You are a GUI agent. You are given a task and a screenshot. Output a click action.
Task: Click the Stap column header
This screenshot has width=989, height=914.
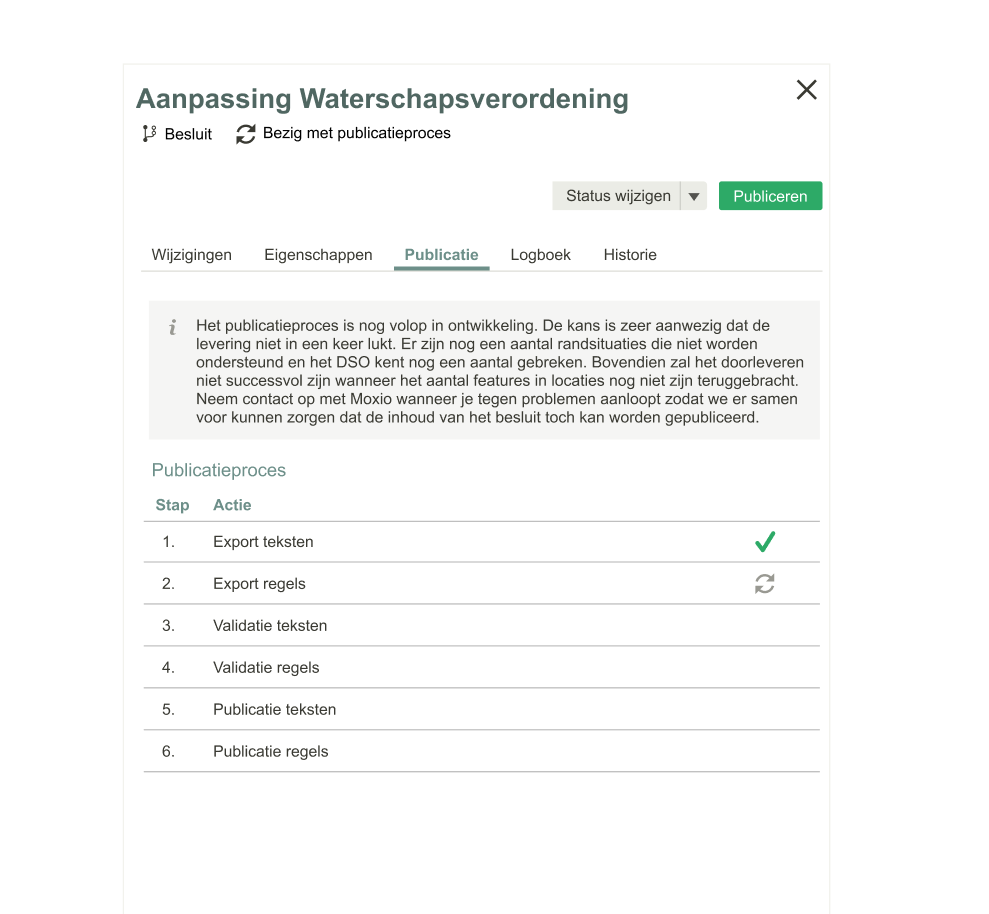(x=172, y=505)
